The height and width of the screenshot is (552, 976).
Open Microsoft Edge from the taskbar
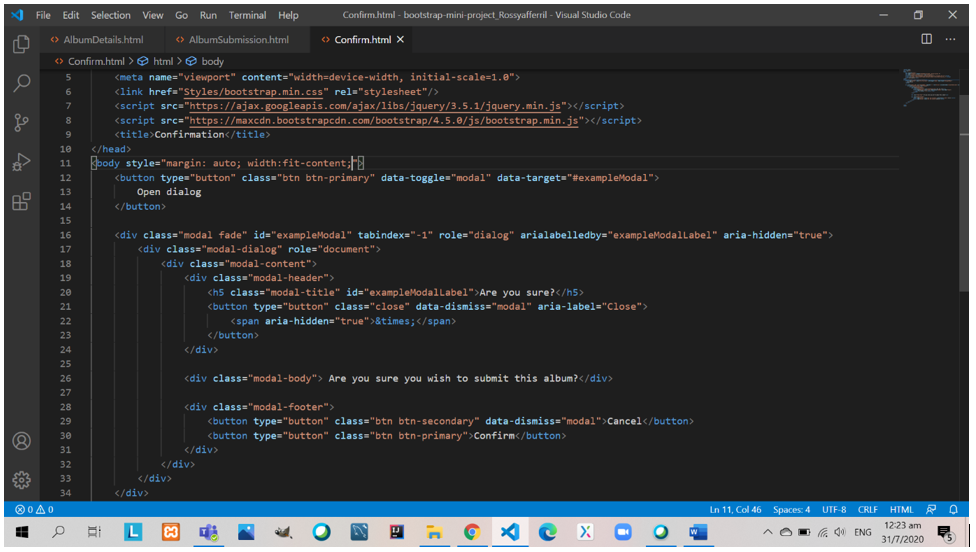(x=547, y=532)
